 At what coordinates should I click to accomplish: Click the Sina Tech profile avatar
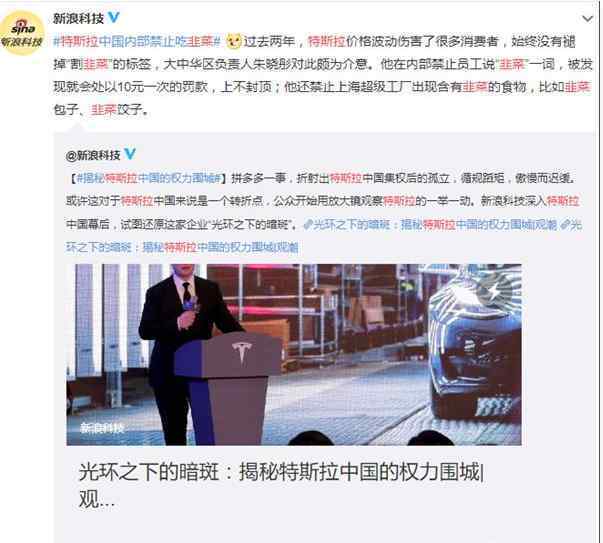pyautogui.click(x=22, y=33)
